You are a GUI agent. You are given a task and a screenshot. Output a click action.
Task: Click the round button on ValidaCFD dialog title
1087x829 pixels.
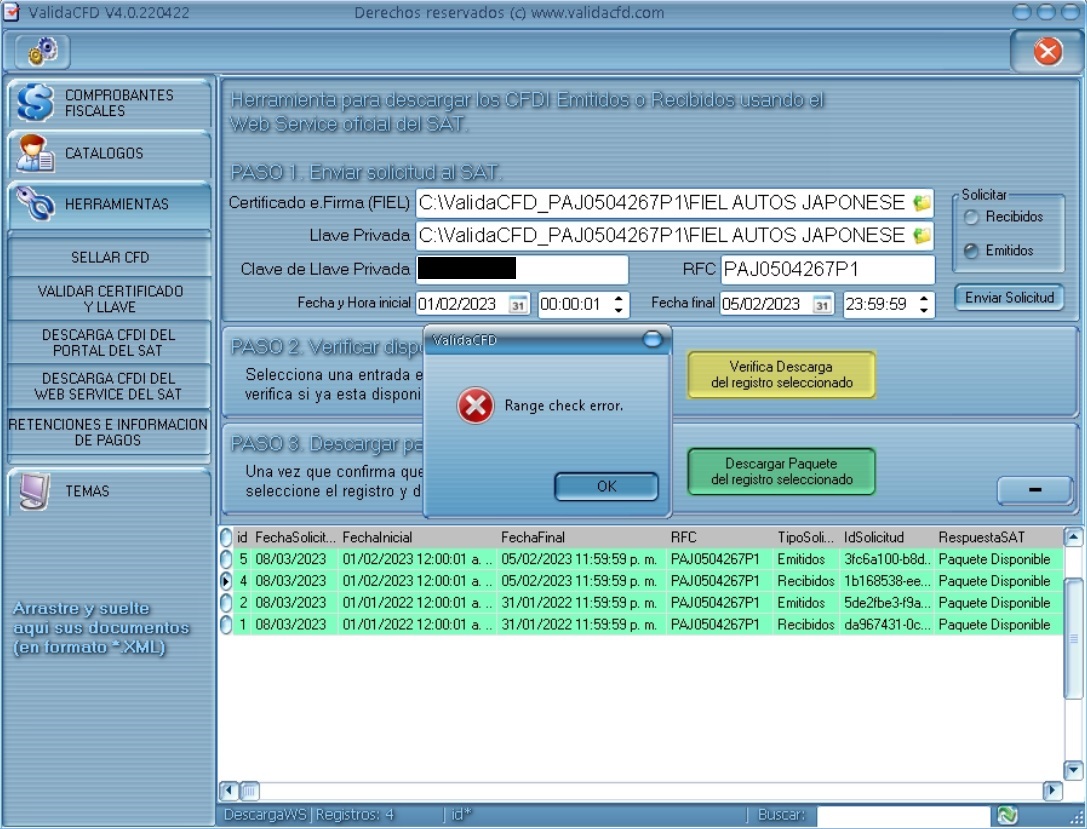[x=652, y=340]
